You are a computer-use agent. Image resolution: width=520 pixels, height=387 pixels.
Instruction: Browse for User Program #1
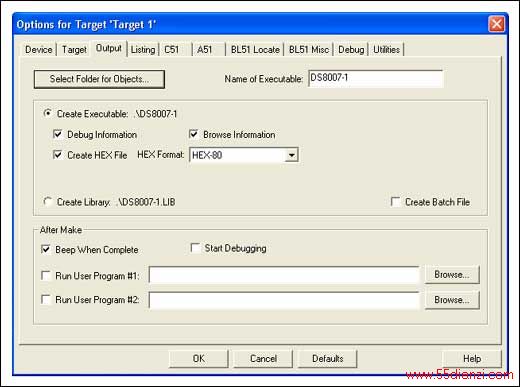point(452,275)
